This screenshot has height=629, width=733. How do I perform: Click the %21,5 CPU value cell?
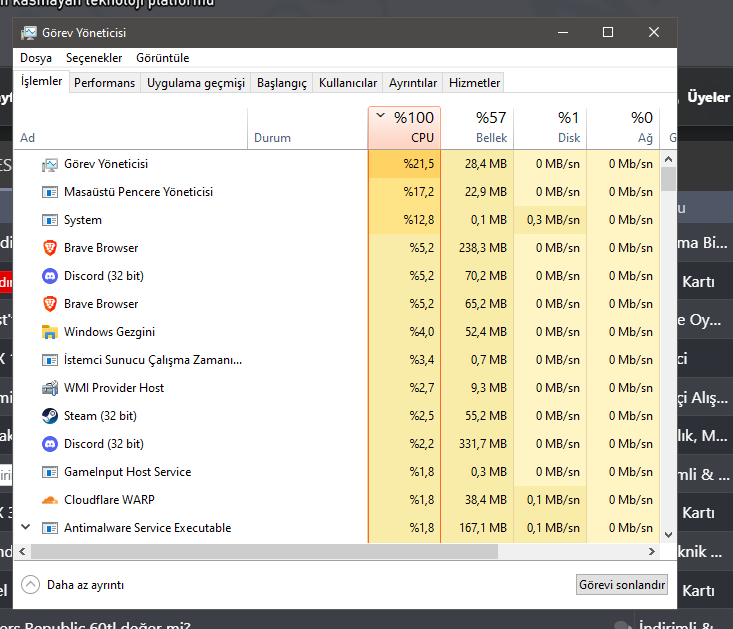pos(404,164)
